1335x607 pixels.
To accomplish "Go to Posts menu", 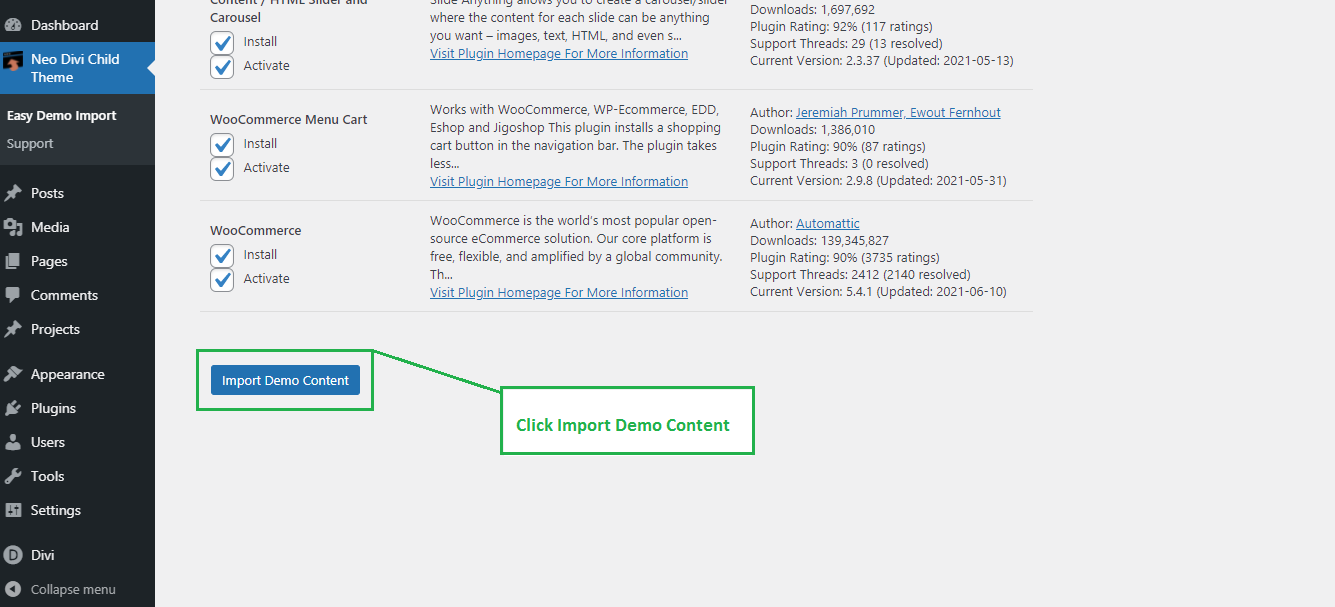I will click(47, 193).
